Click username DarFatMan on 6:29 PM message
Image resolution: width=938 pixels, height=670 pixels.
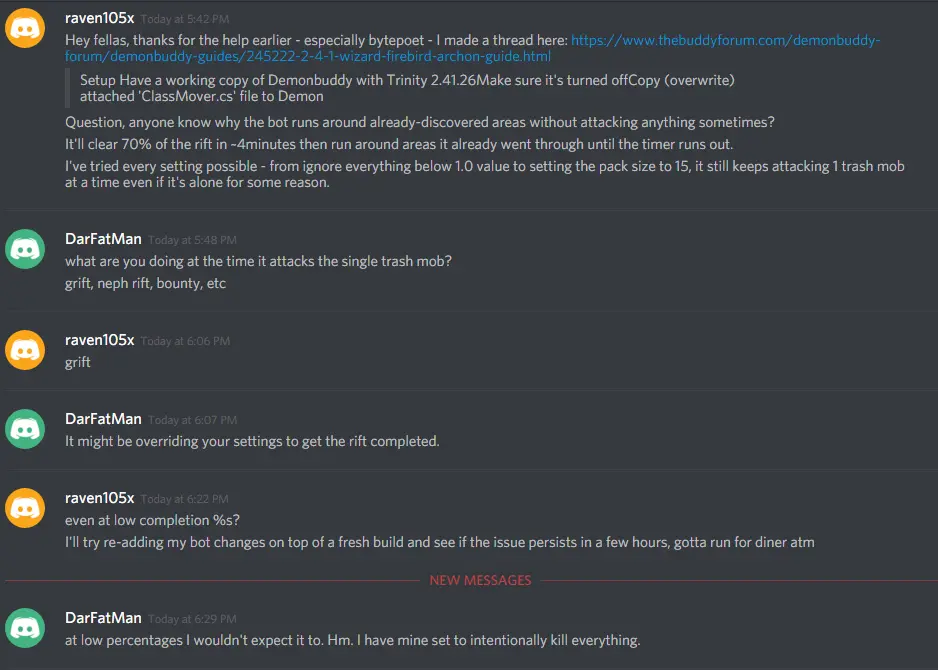(103, 619)
